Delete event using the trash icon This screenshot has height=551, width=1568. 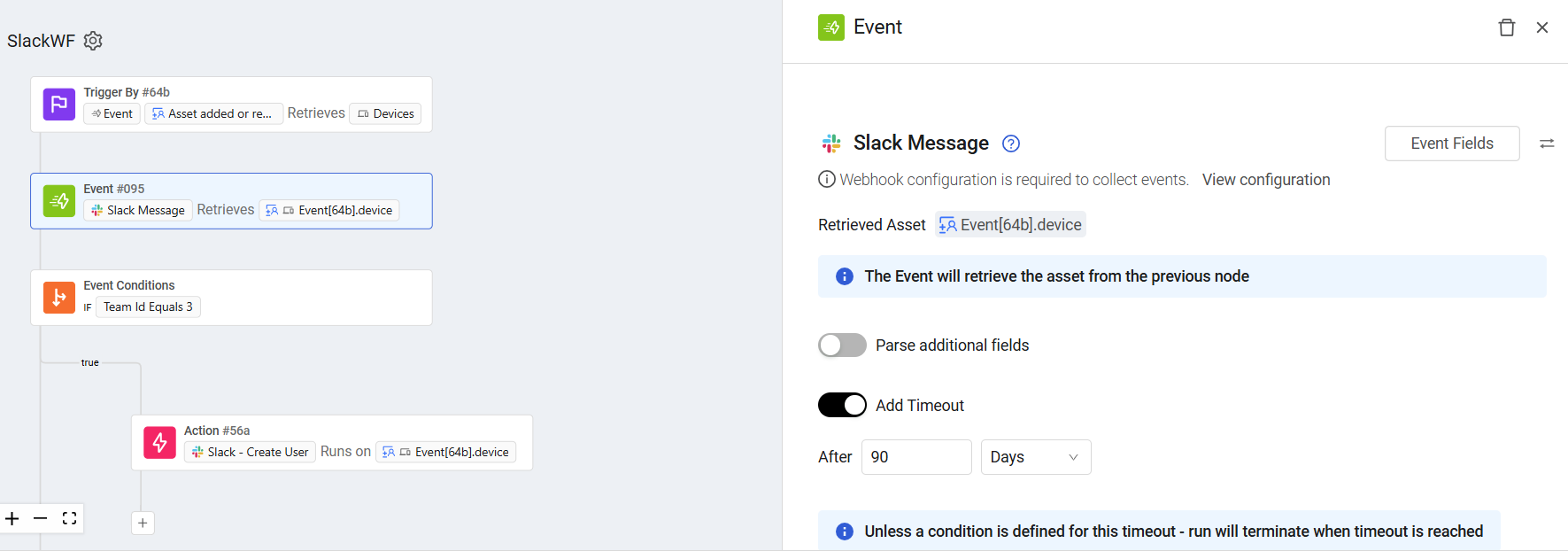coord(1506,27)
